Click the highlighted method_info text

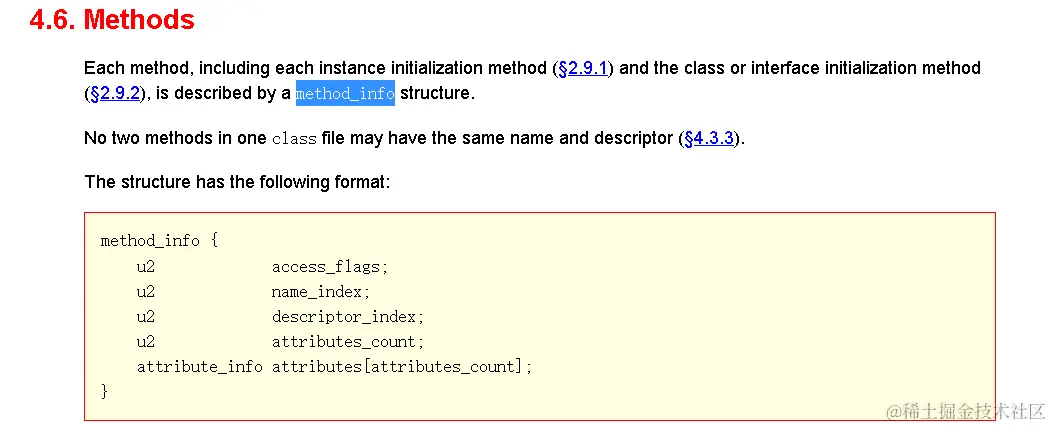tap(345, 93)
